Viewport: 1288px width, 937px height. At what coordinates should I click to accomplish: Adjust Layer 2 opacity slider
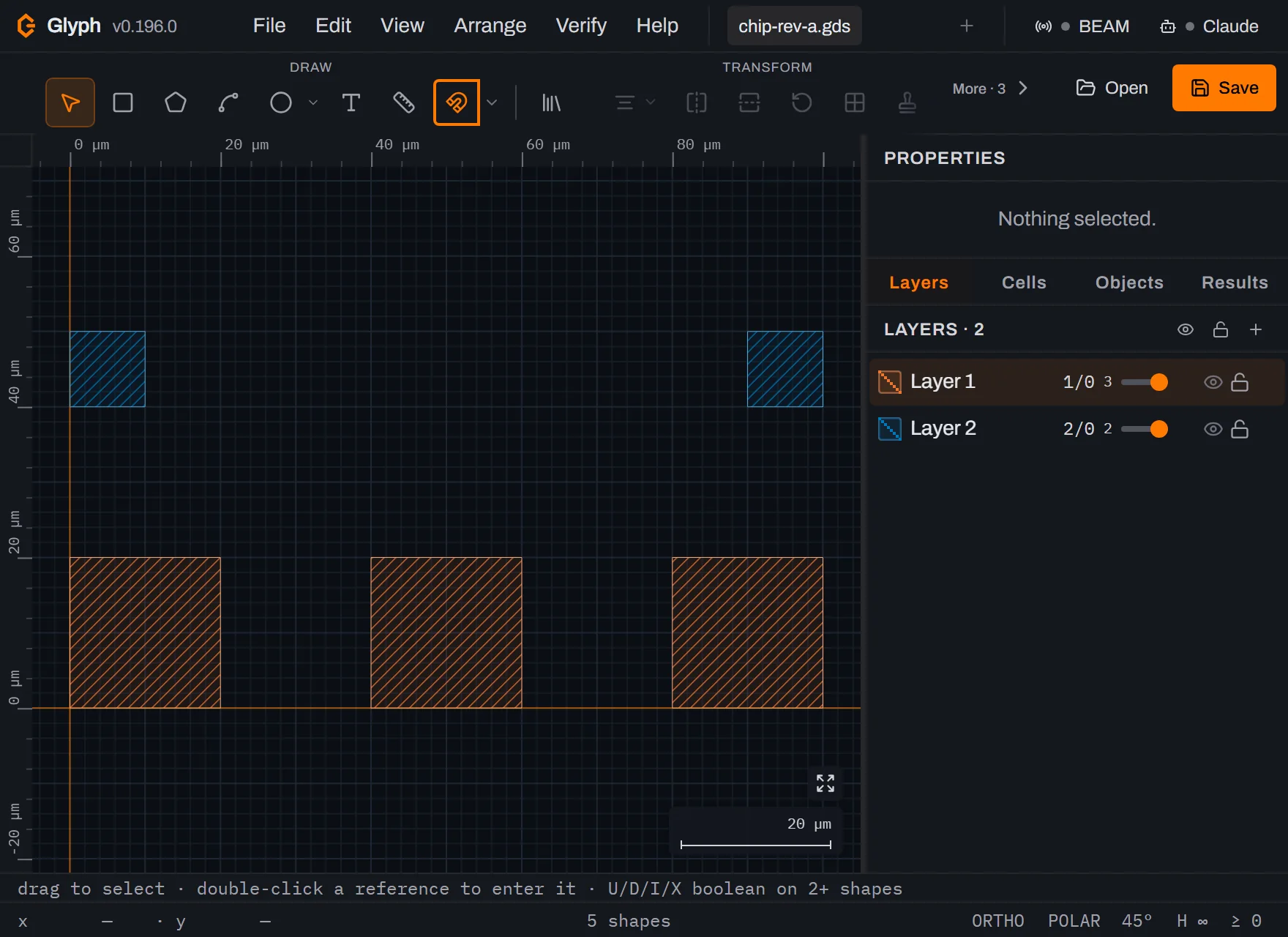coord(1144,429)
